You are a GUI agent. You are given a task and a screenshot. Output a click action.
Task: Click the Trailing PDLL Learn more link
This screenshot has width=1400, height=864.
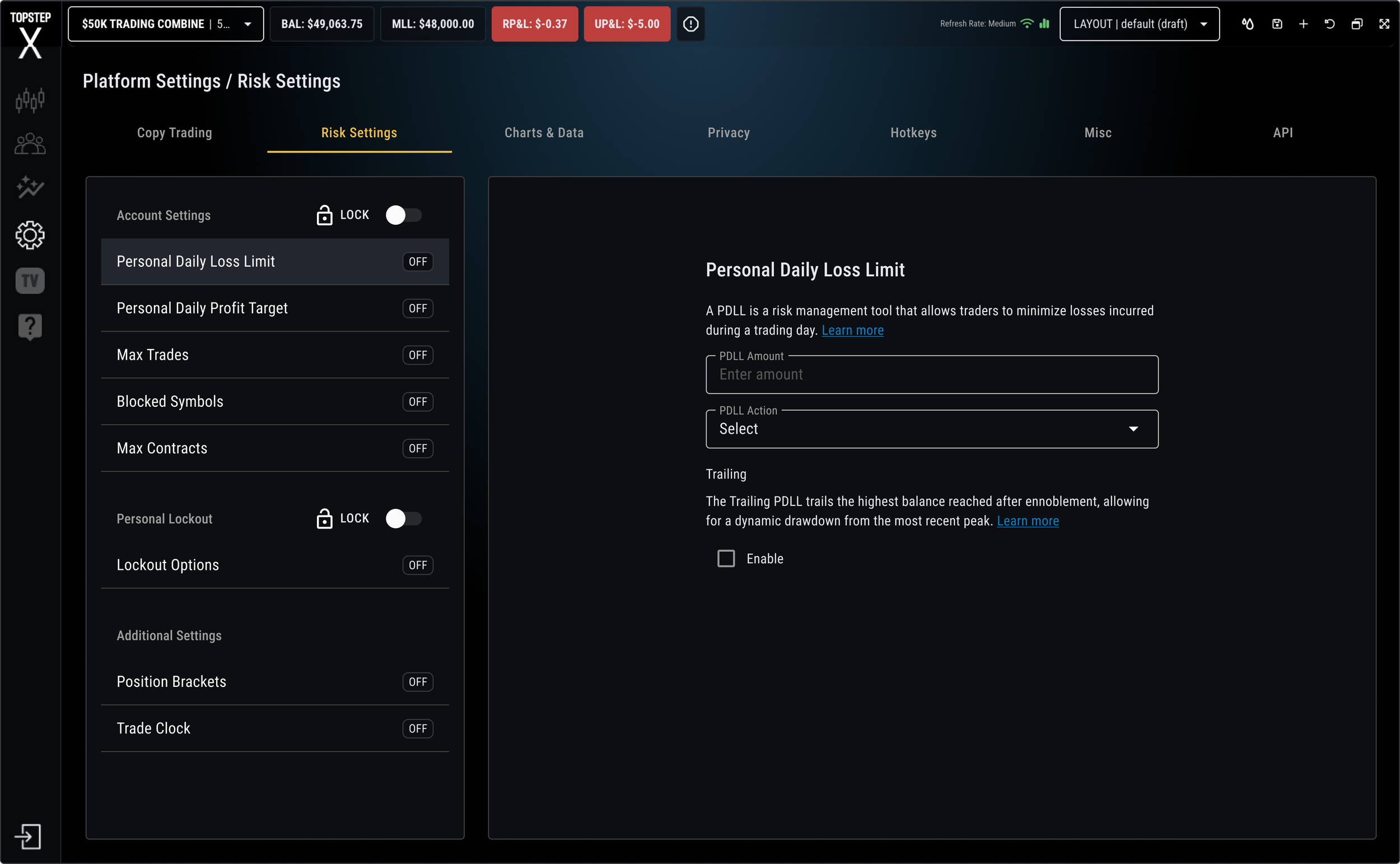click(x=1027, y=521)
